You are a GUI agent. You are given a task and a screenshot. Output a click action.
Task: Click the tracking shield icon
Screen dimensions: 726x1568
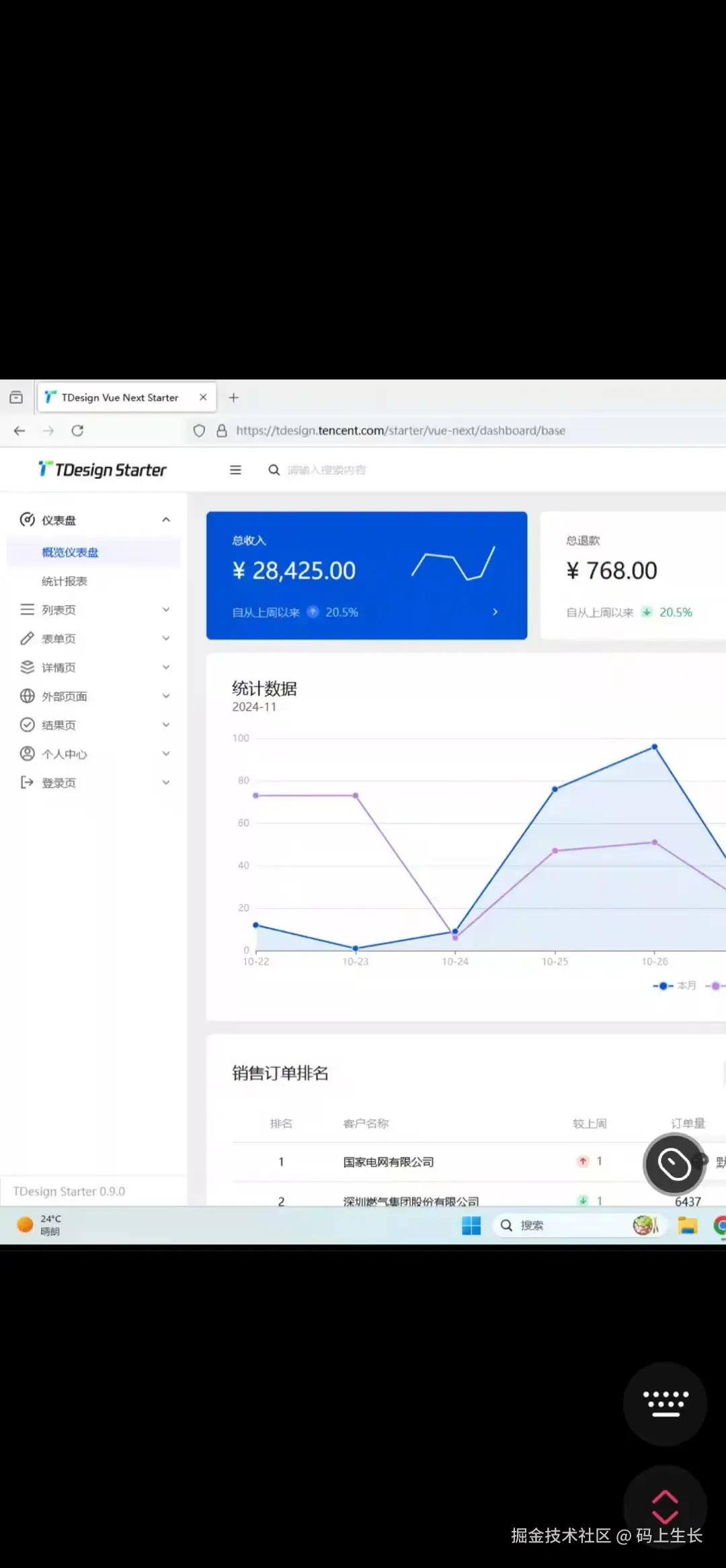(x=199, y=431)
